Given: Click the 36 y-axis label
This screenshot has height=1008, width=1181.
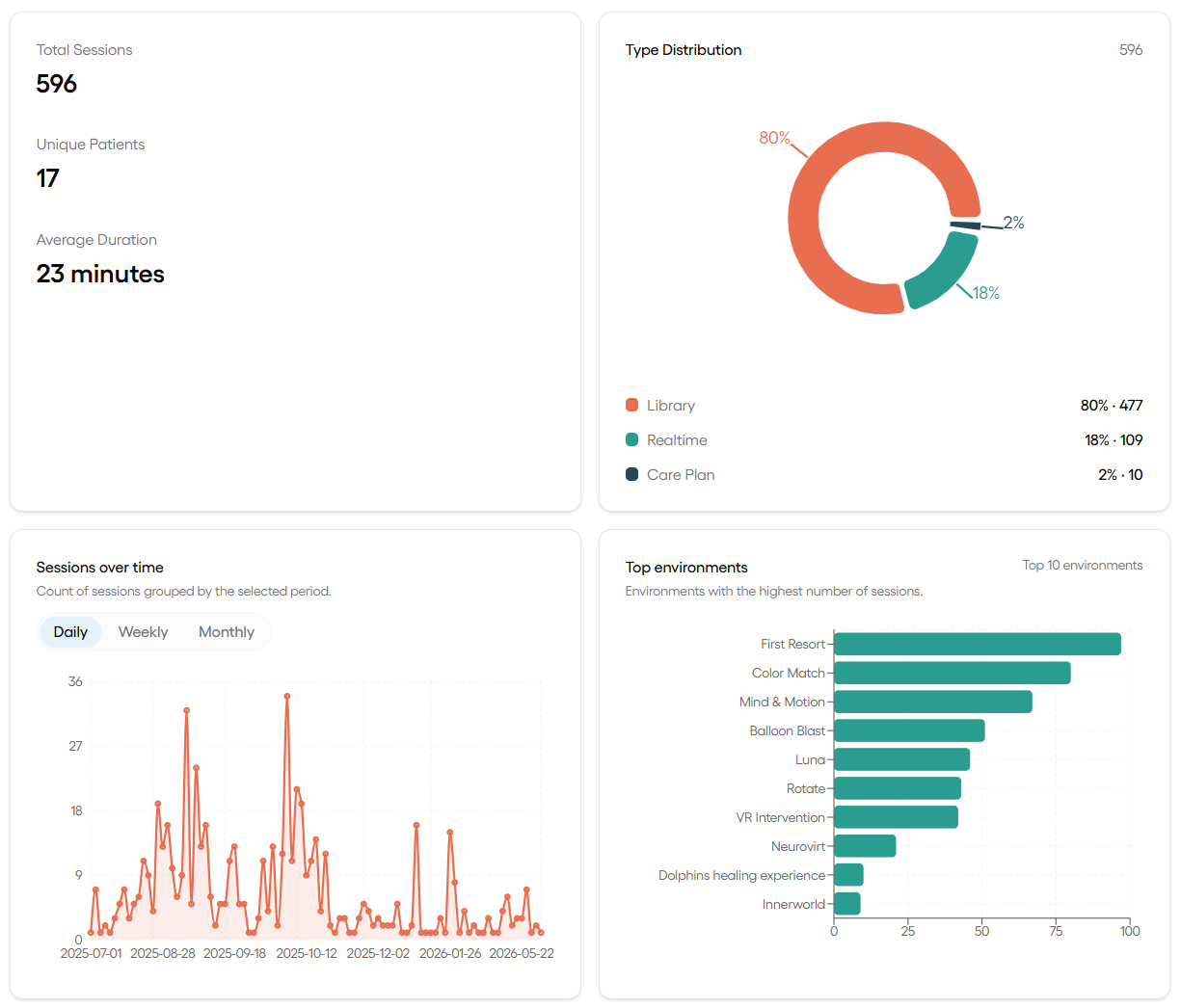Looking at the screenshot, I should (x=75, y=681).
